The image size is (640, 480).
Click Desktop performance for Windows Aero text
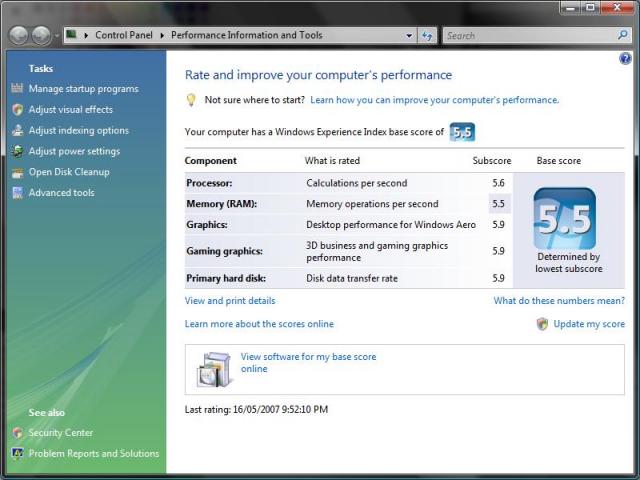point(391,224)
